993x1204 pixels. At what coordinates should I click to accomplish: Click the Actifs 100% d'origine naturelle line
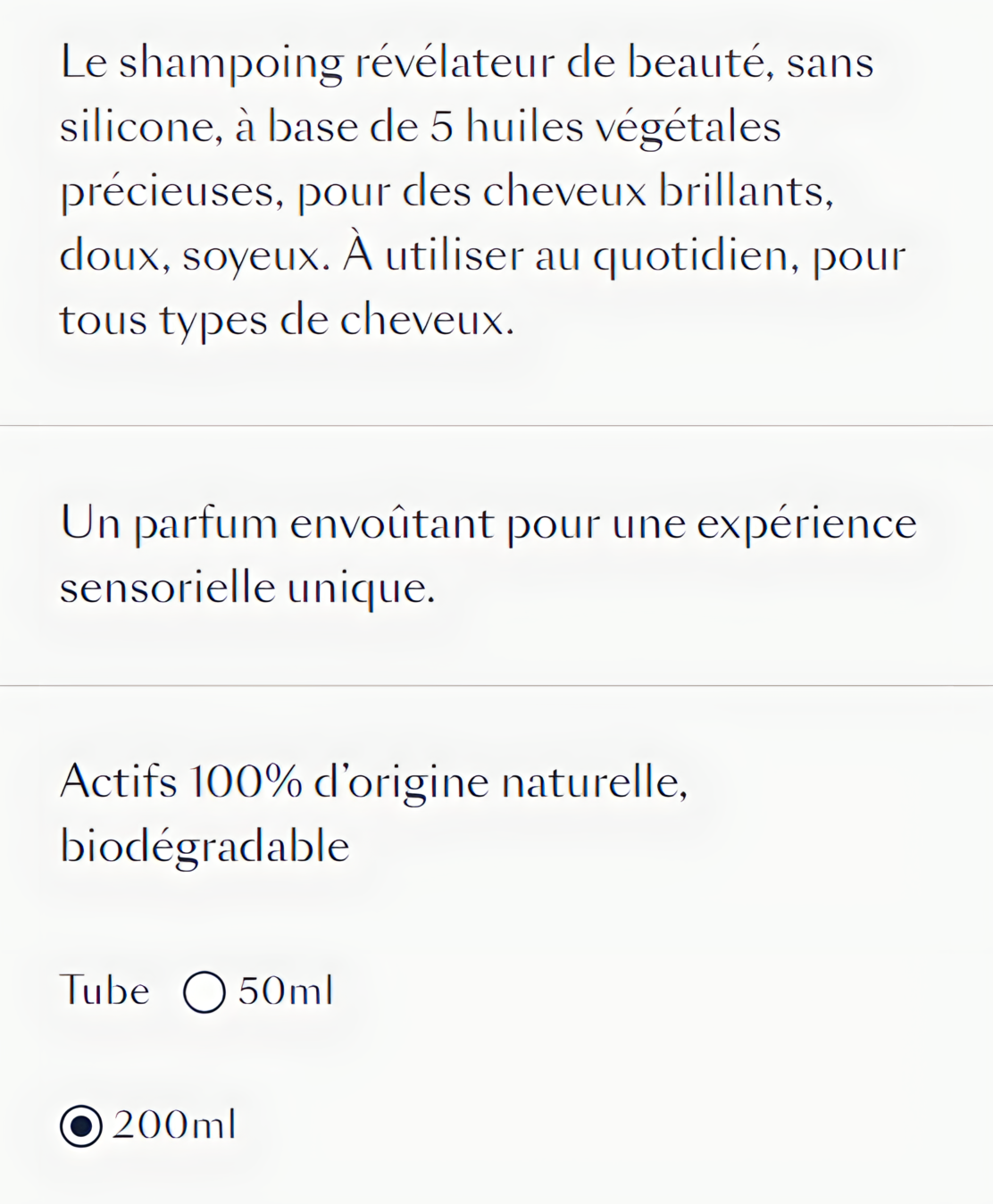pyautogui.click(x=374, y=782)
